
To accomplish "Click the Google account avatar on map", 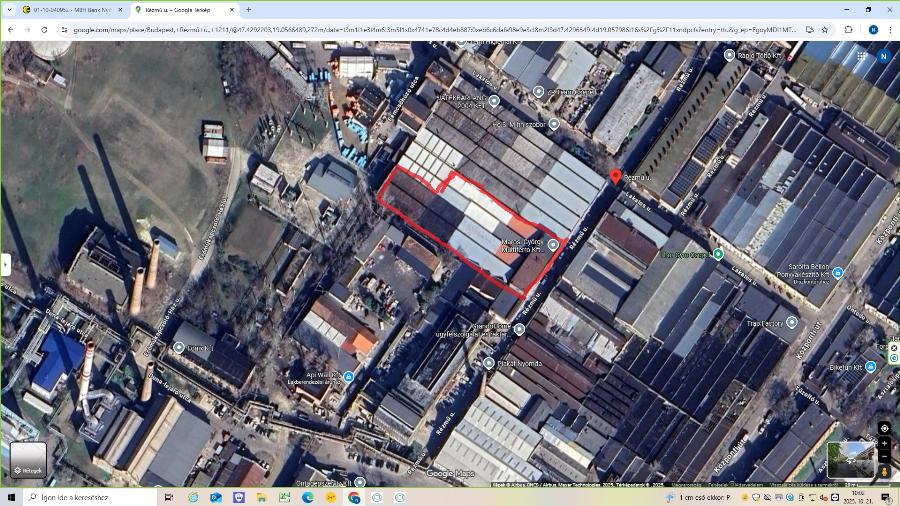I will [x=883, y=57].
